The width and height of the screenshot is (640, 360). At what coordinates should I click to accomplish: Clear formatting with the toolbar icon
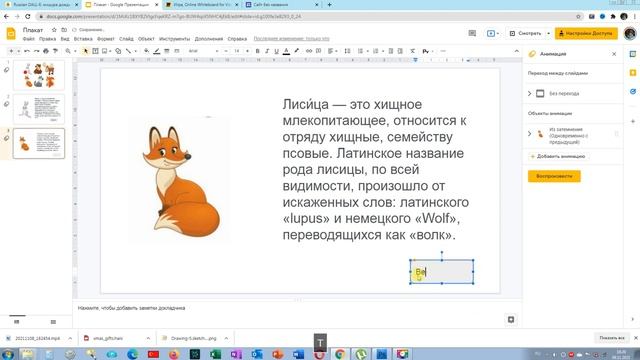click(x=413, y=51)
